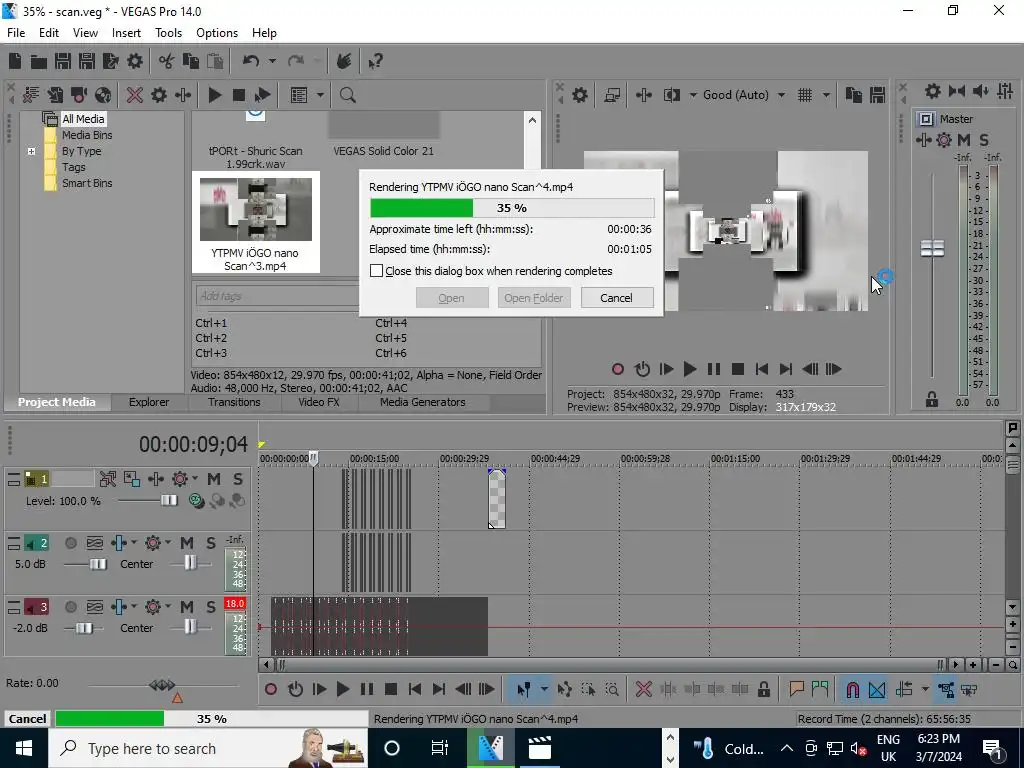Click the Undo arrow icon
Image resolution: width=1024 pixels, height=768 pixels.
[x=251, y=61]
